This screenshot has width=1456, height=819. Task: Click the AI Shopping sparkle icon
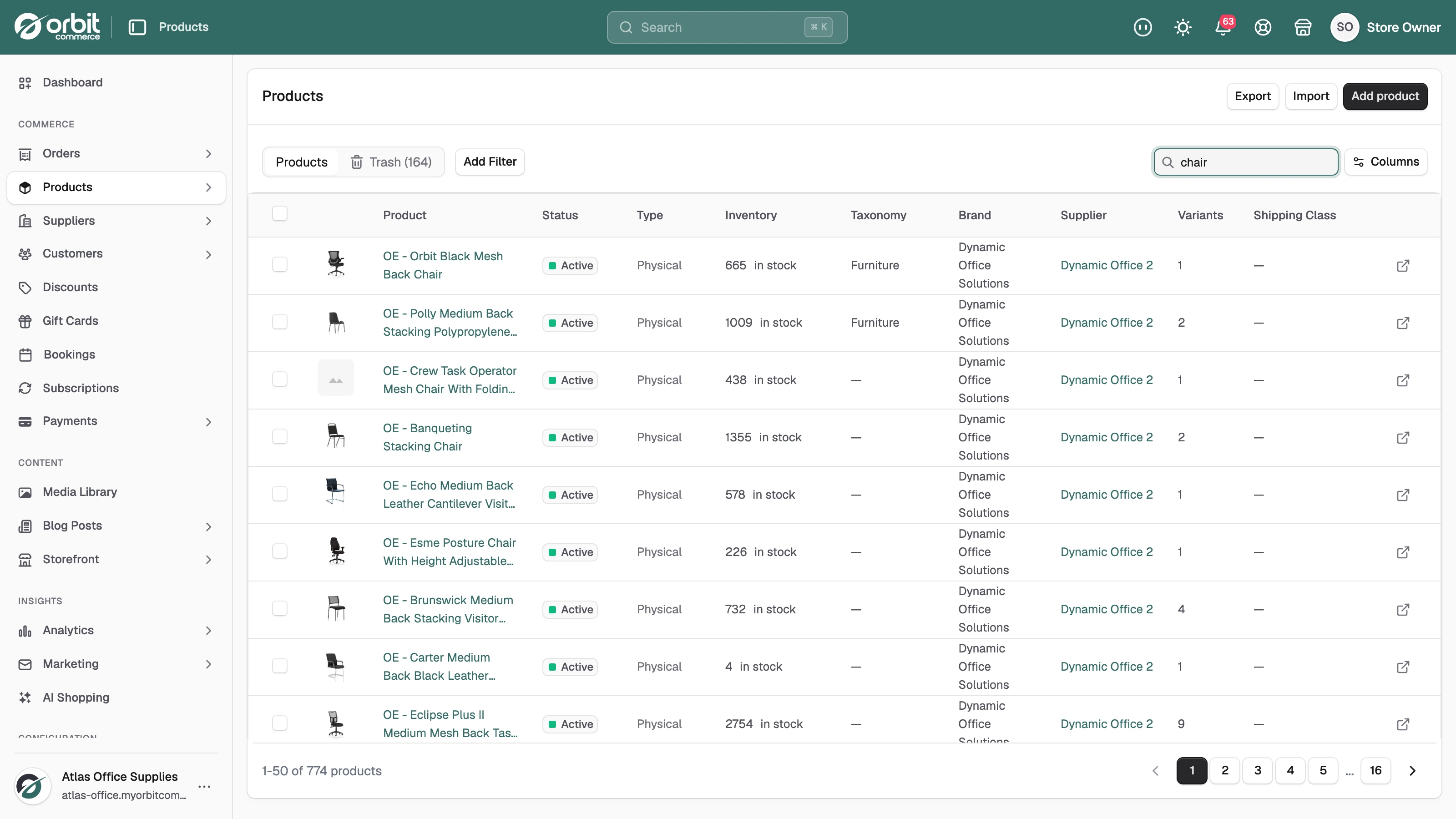(25, 698)
